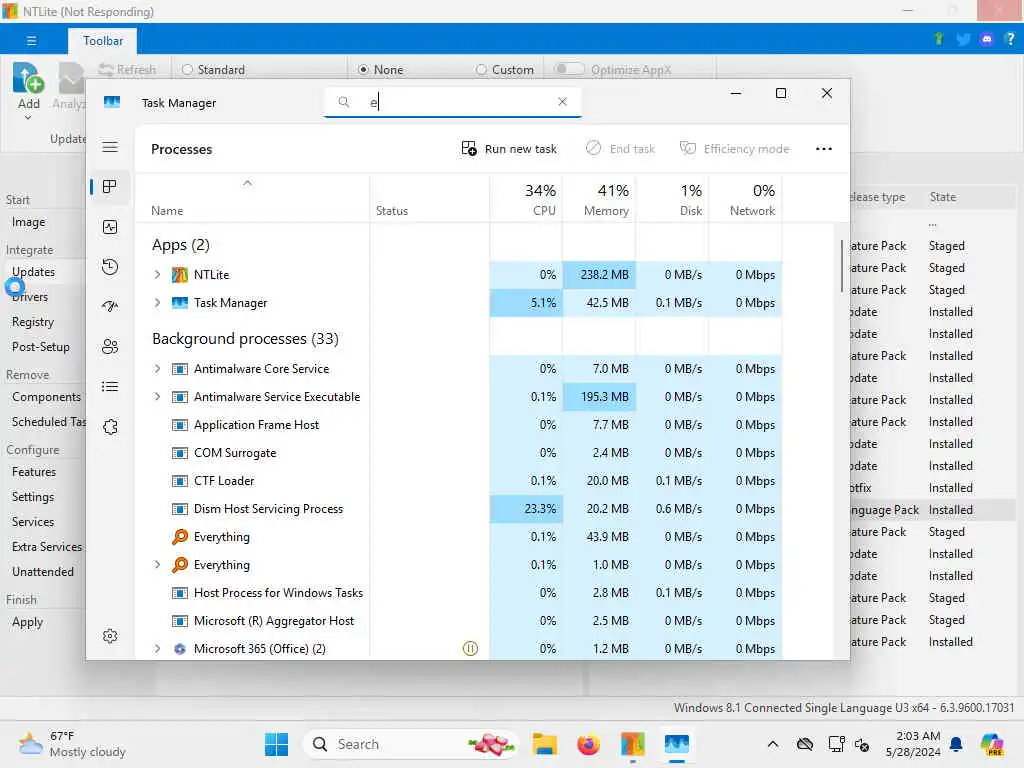Select the COM Surrogate process row

[x=459, y=453]
